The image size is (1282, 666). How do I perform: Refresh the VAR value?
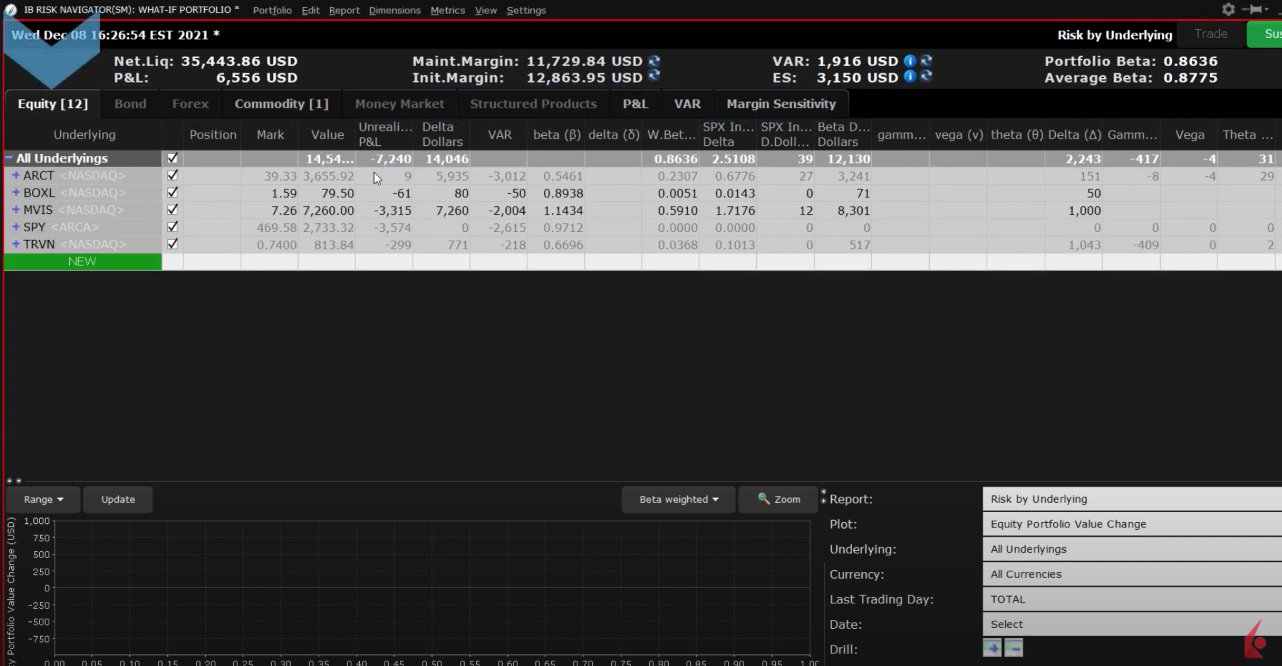[926, 61]
